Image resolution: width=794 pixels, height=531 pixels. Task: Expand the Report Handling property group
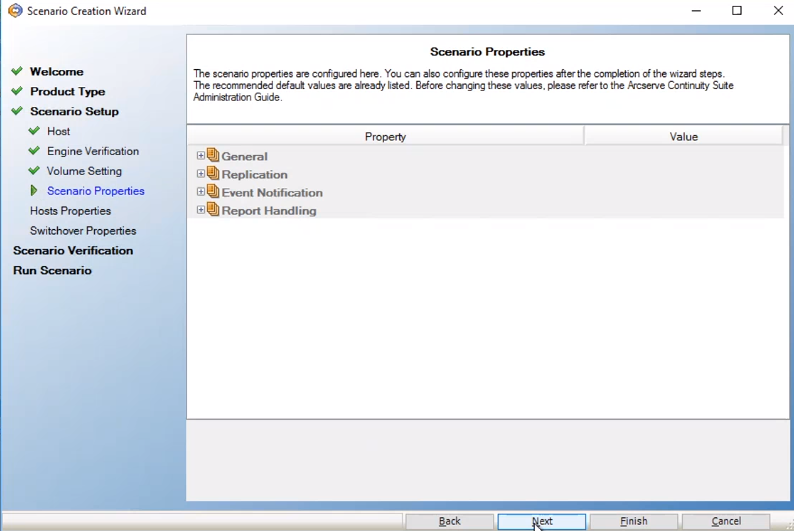point(201,210)
